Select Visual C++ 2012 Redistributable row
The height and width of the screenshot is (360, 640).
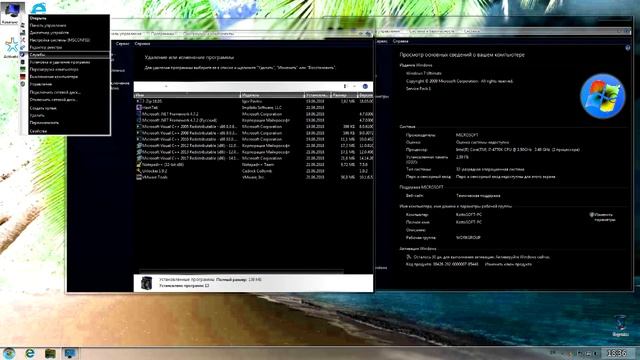254,145
